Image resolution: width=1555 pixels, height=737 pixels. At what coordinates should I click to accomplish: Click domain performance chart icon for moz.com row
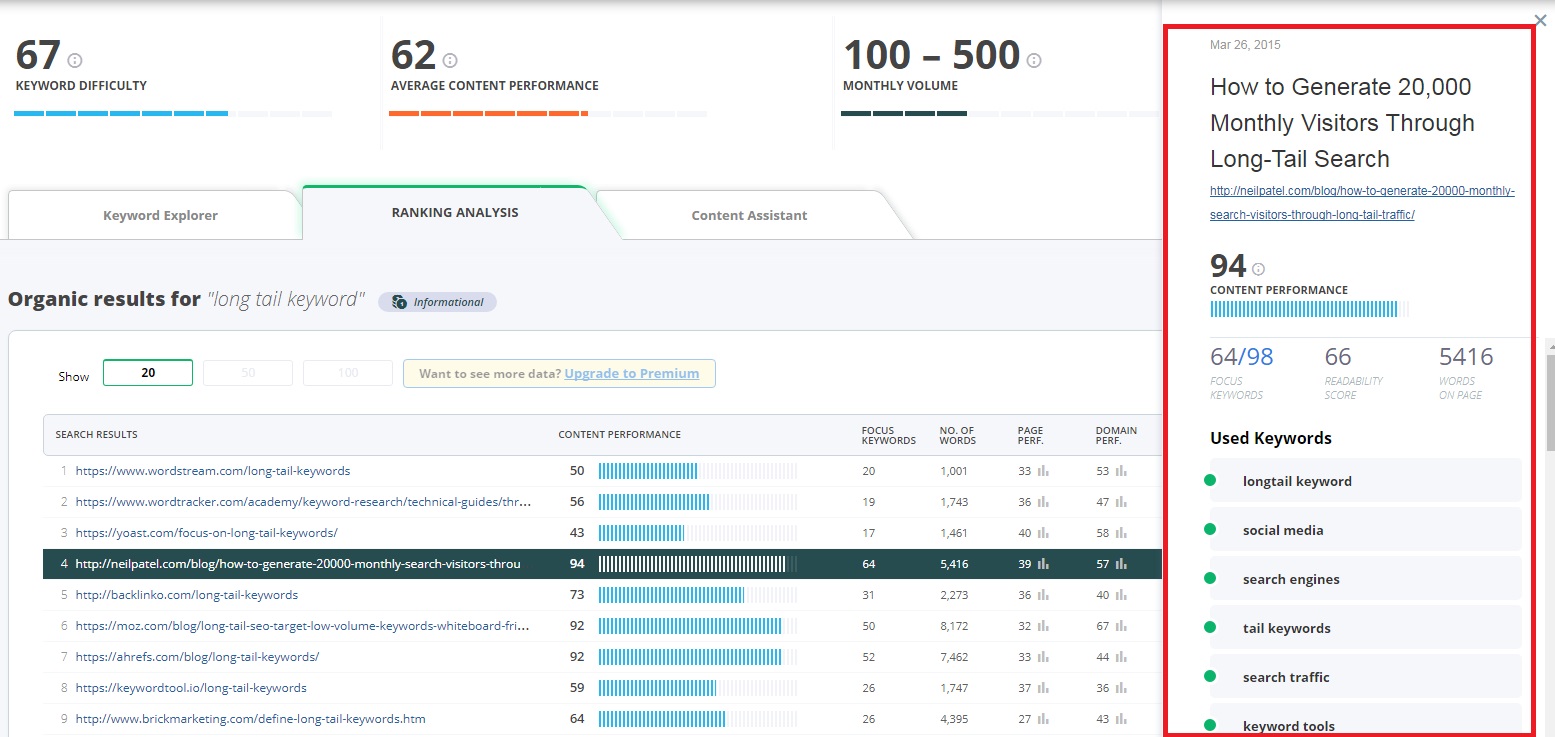coord(1121,626)
